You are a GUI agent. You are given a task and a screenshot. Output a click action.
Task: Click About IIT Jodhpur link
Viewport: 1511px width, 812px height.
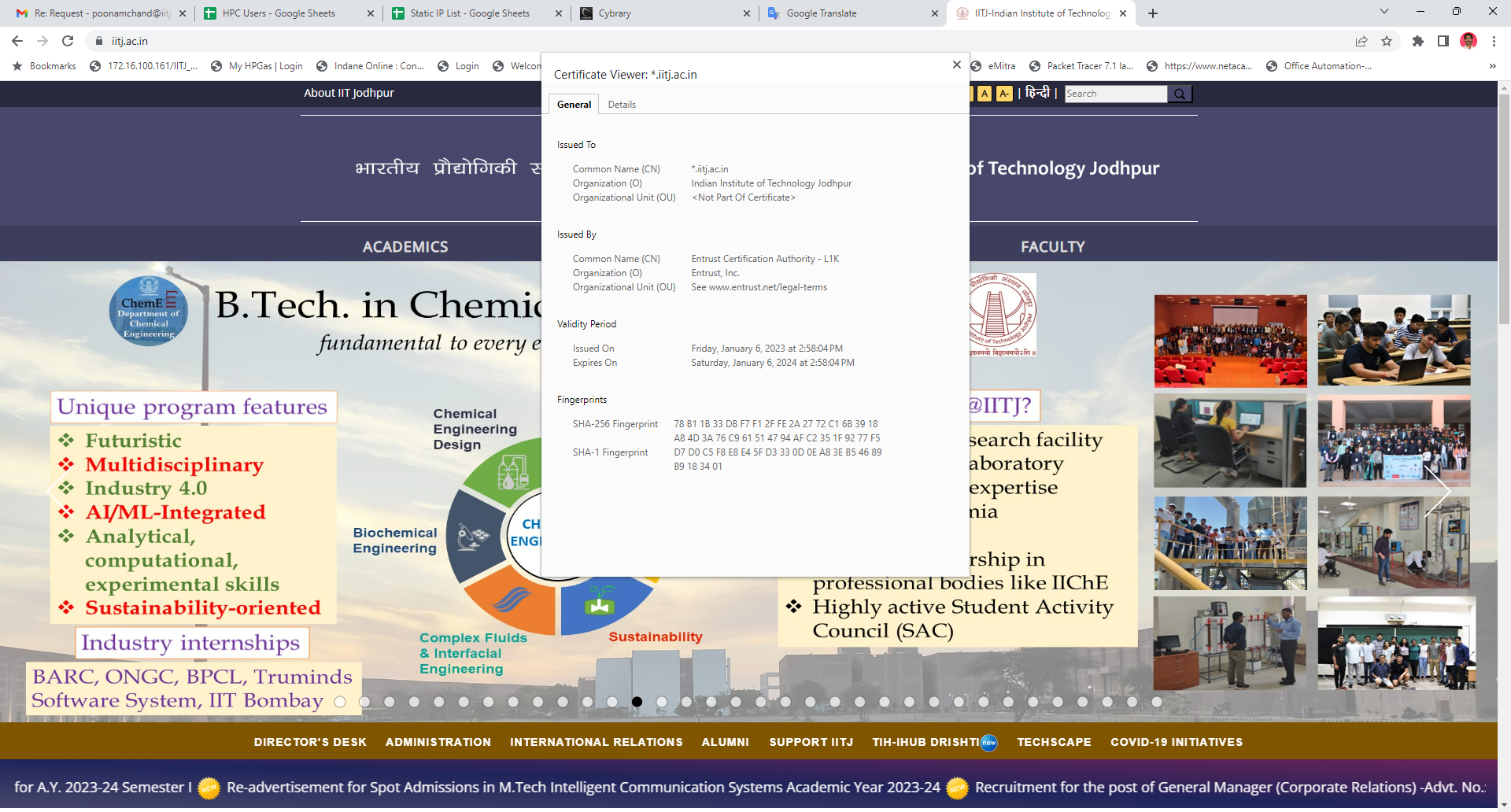(x=349, y=93)
